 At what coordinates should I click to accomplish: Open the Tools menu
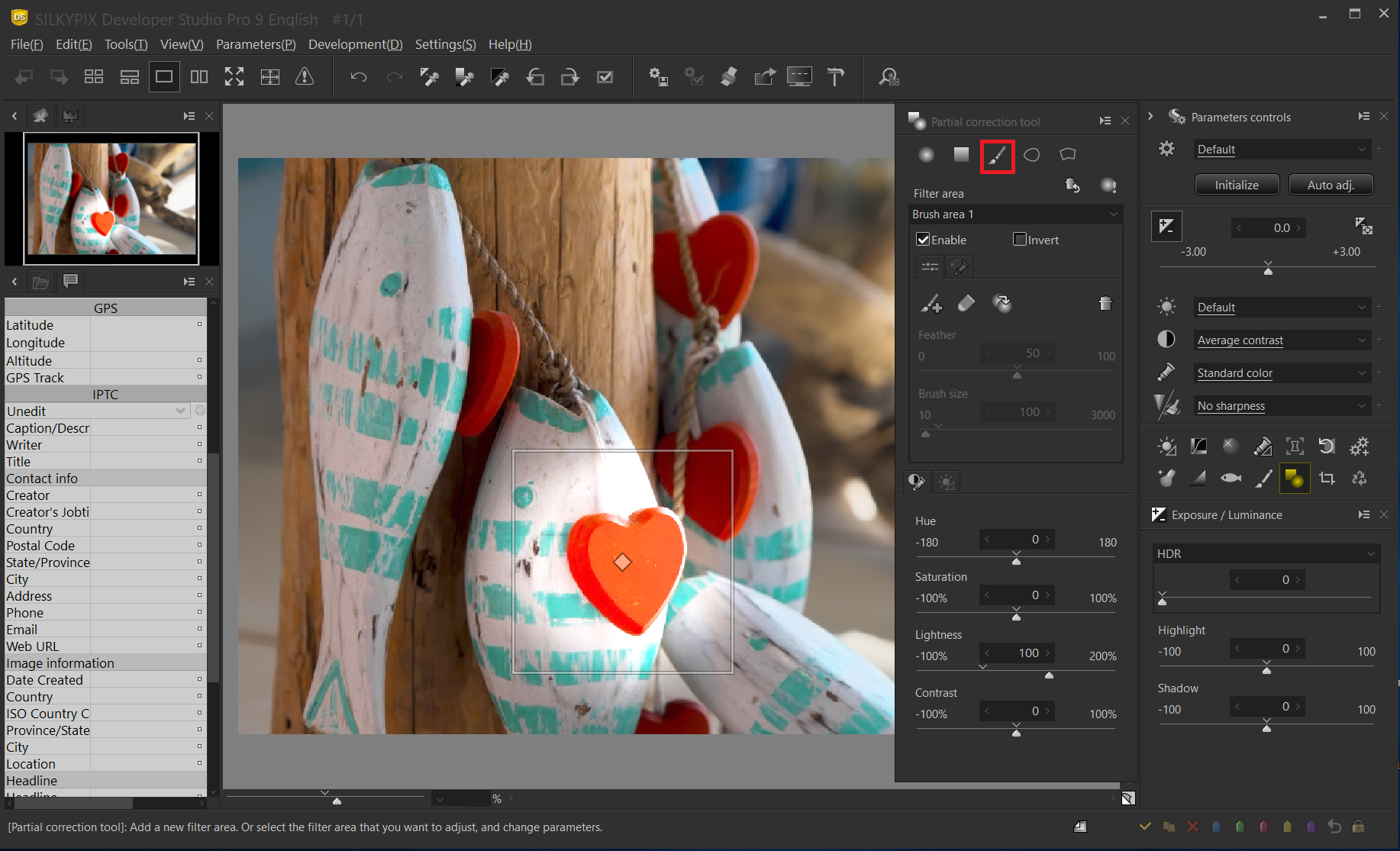[126, 44]
